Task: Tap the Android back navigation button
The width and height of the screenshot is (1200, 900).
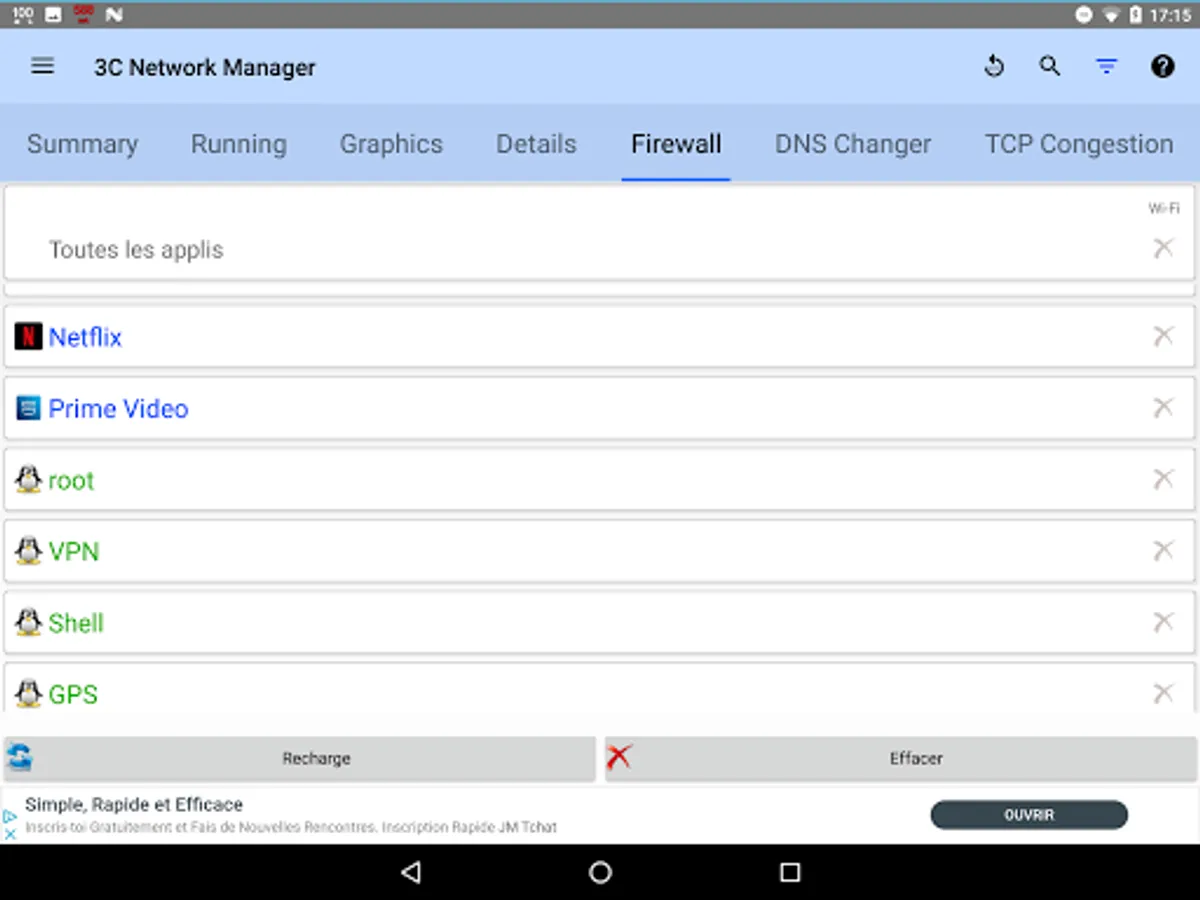Action: point(410,872)
